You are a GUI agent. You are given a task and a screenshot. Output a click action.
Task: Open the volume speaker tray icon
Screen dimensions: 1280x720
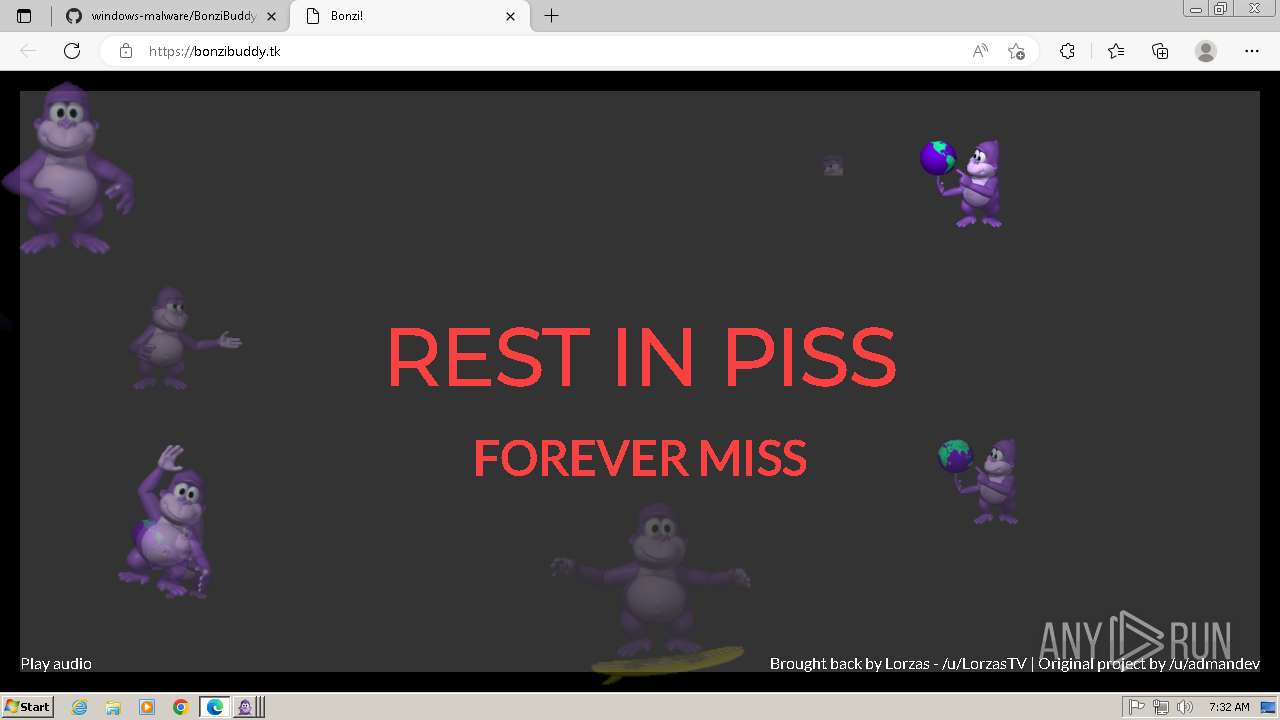1185,707
